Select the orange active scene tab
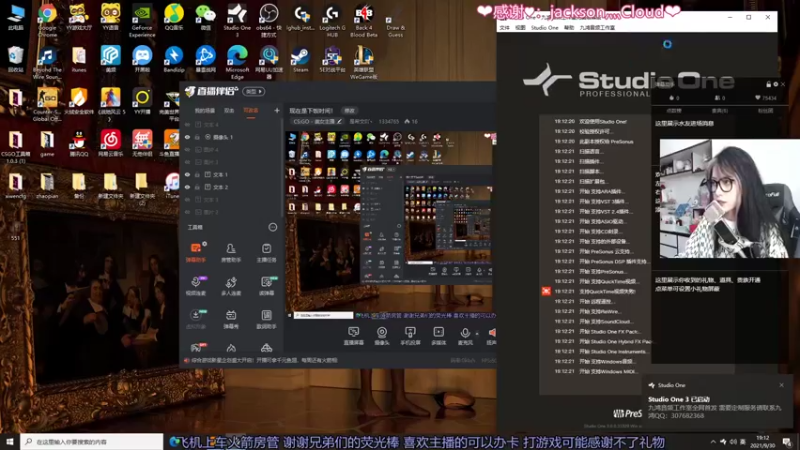Screen dimensions: 800x450 pyautogui.click(x=251, y=110)
